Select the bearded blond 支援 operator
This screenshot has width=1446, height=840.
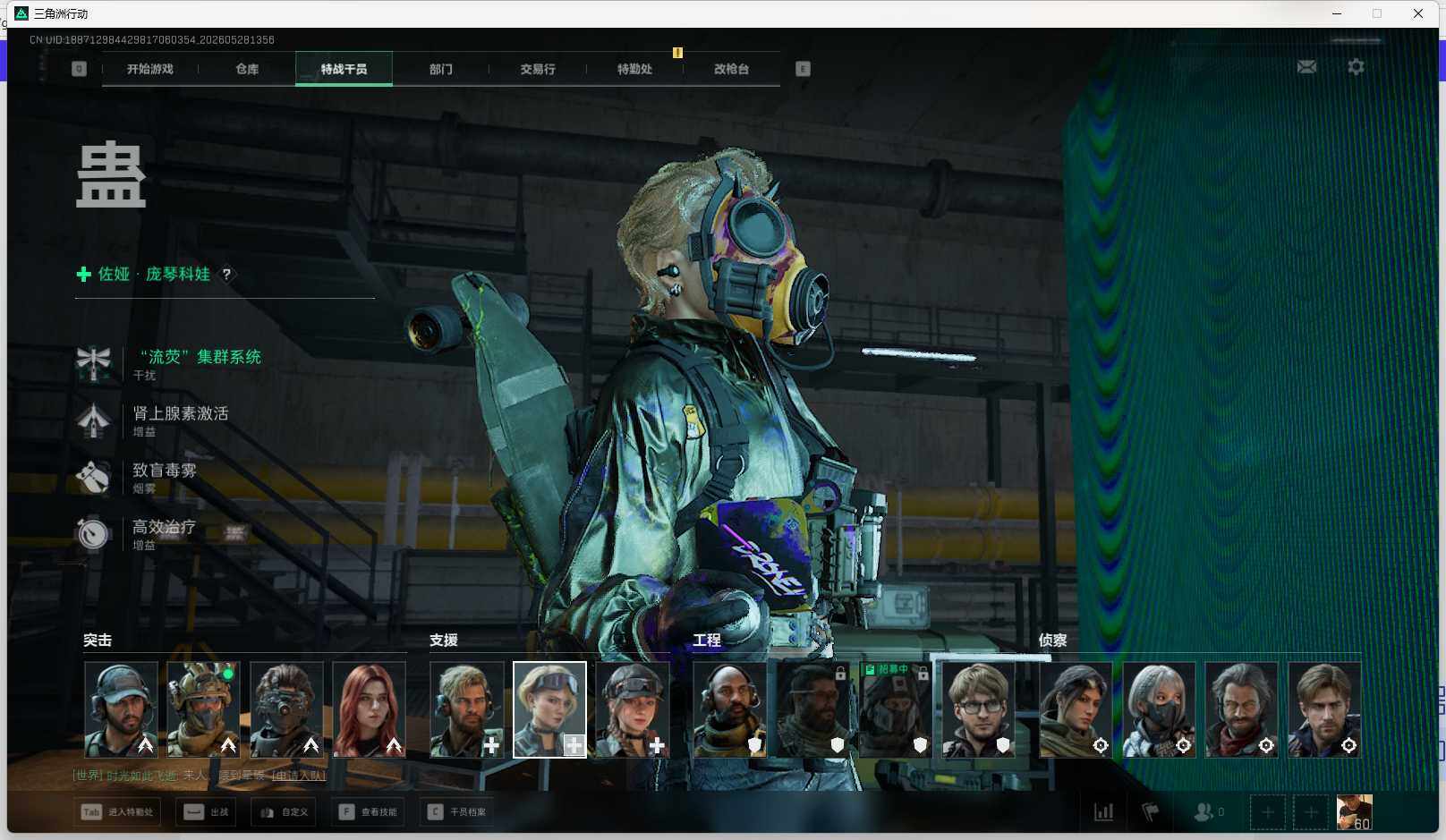pos(467,709)
